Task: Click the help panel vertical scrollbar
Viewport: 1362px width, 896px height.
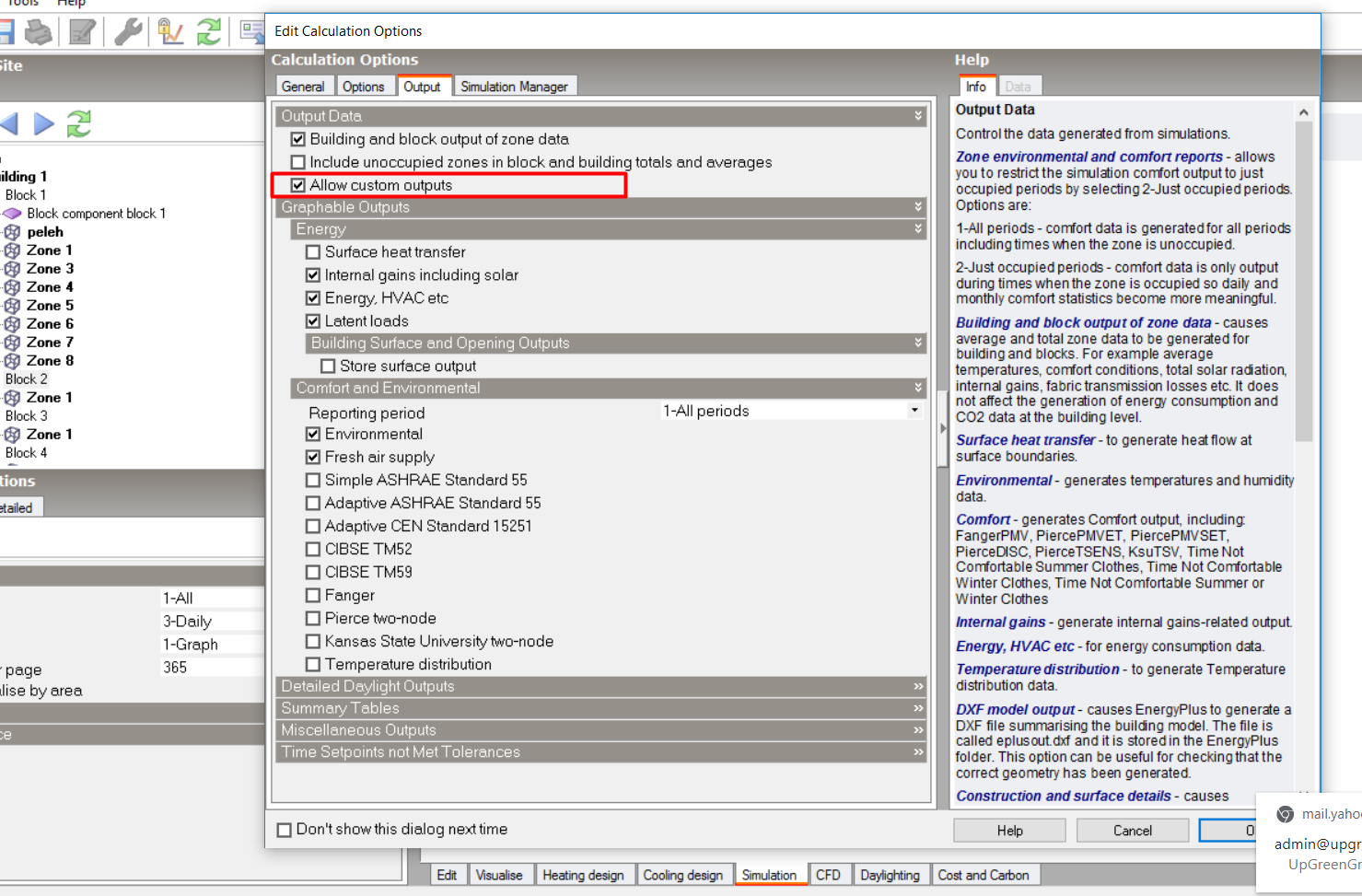Action: (1303, 281)
